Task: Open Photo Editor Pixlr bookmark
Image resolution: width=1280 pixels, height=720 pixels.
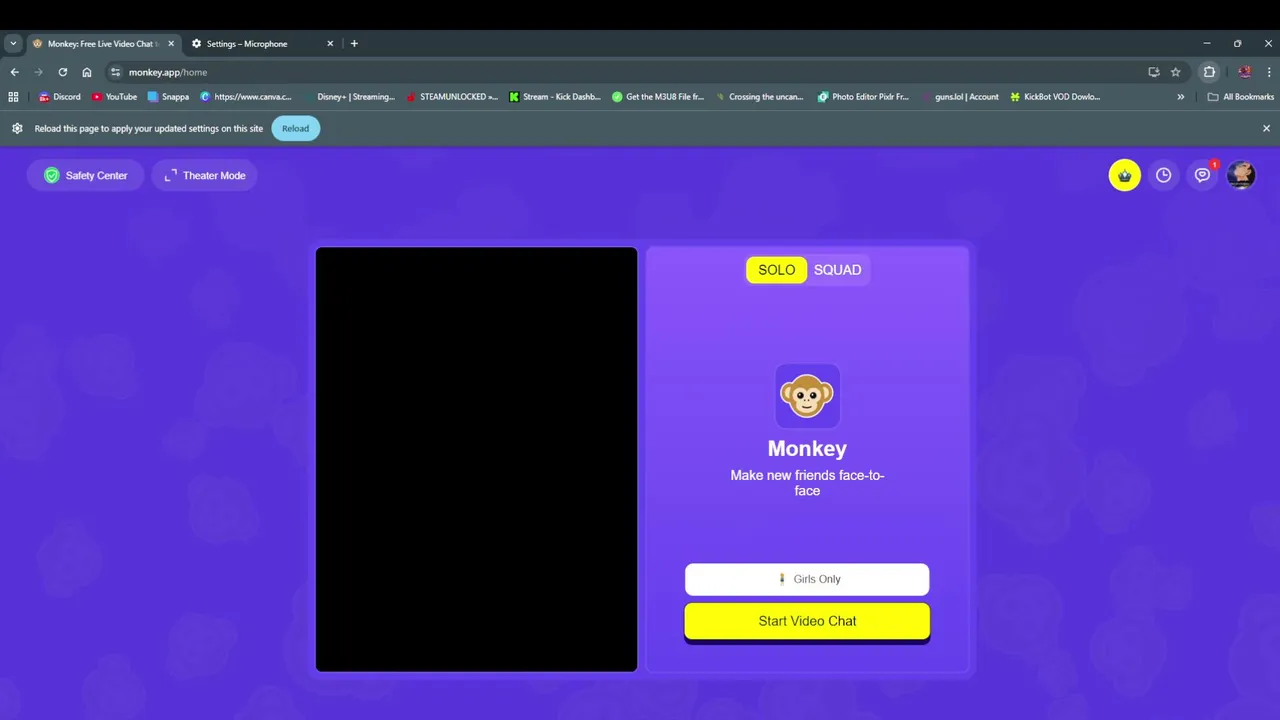Action: (863, 97)
